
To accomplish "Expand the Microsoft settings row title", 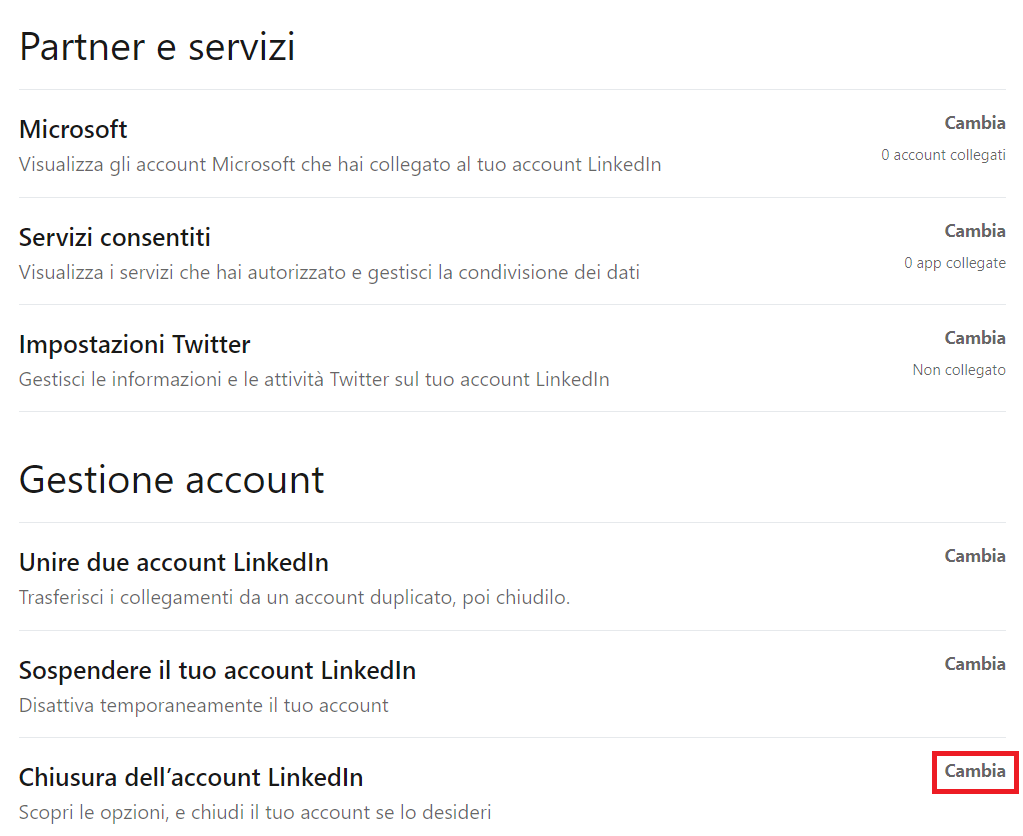I will coord(73,130).
